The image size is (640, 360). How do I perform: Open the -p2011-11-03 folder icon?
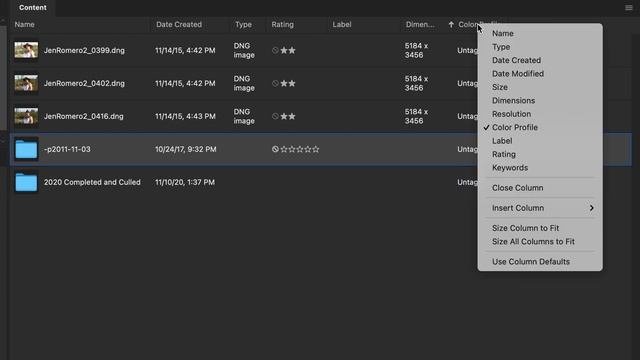point(26,149)
